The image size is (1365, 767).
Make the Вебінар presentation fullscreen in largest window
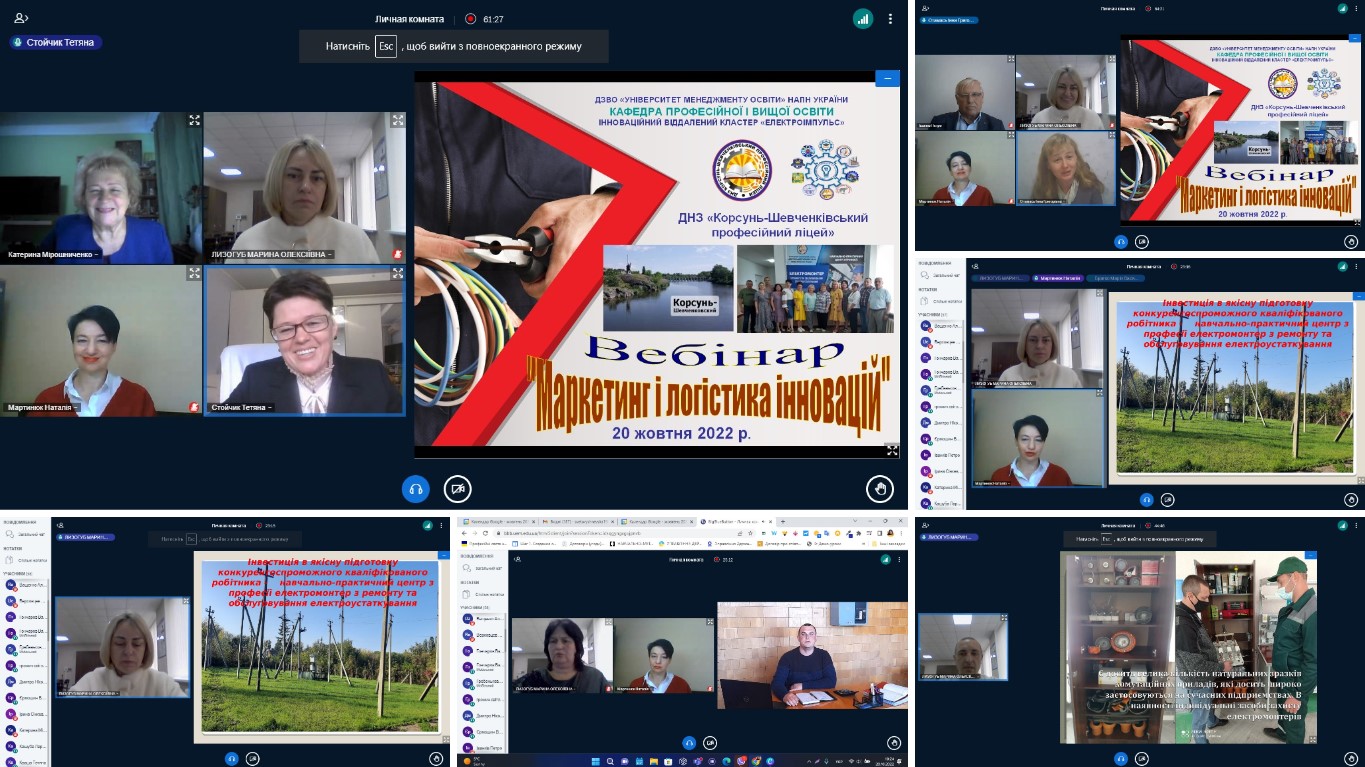[x=892, y=450]
